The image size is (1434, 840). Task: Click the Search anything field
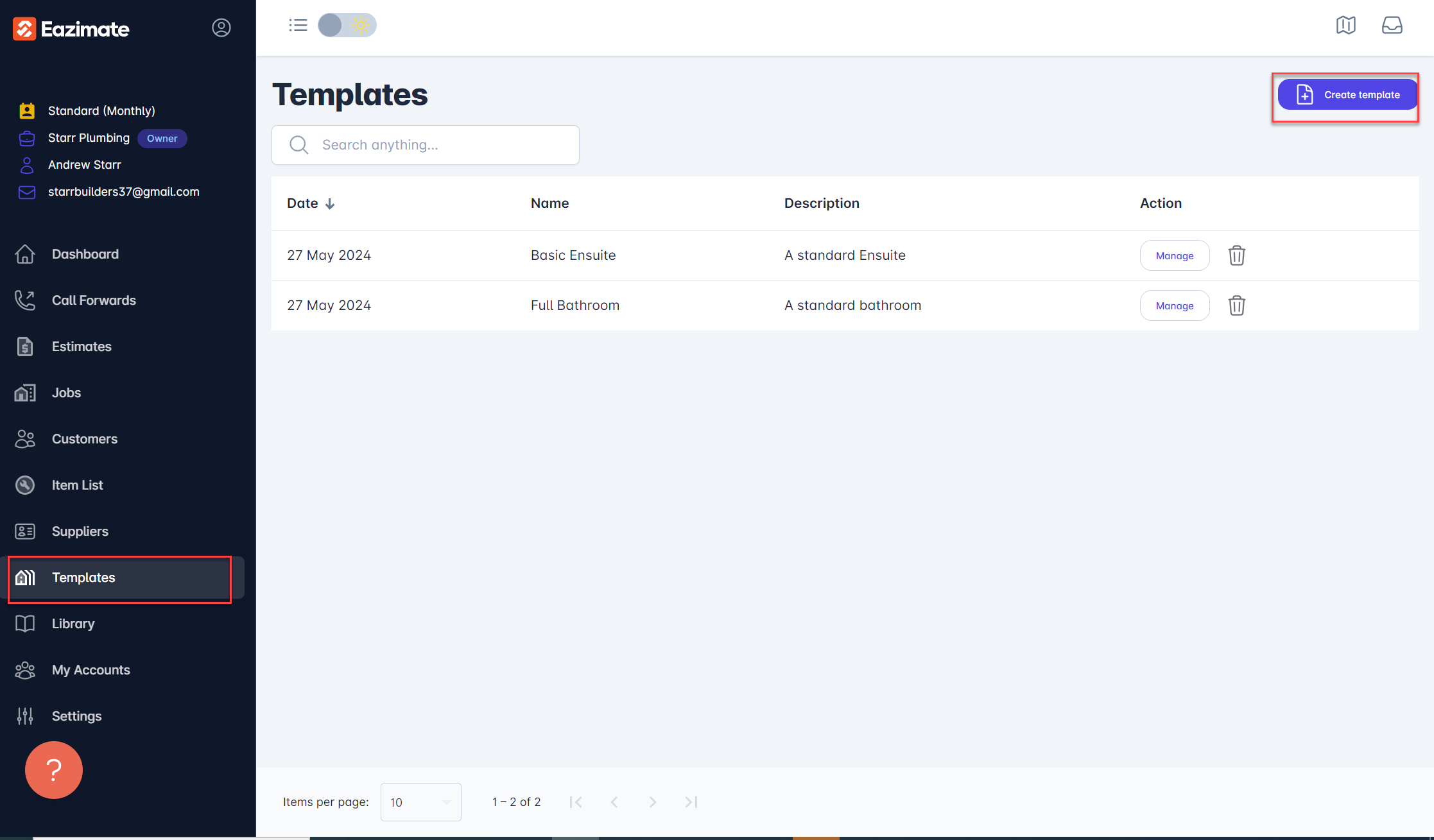click(426, 145)
